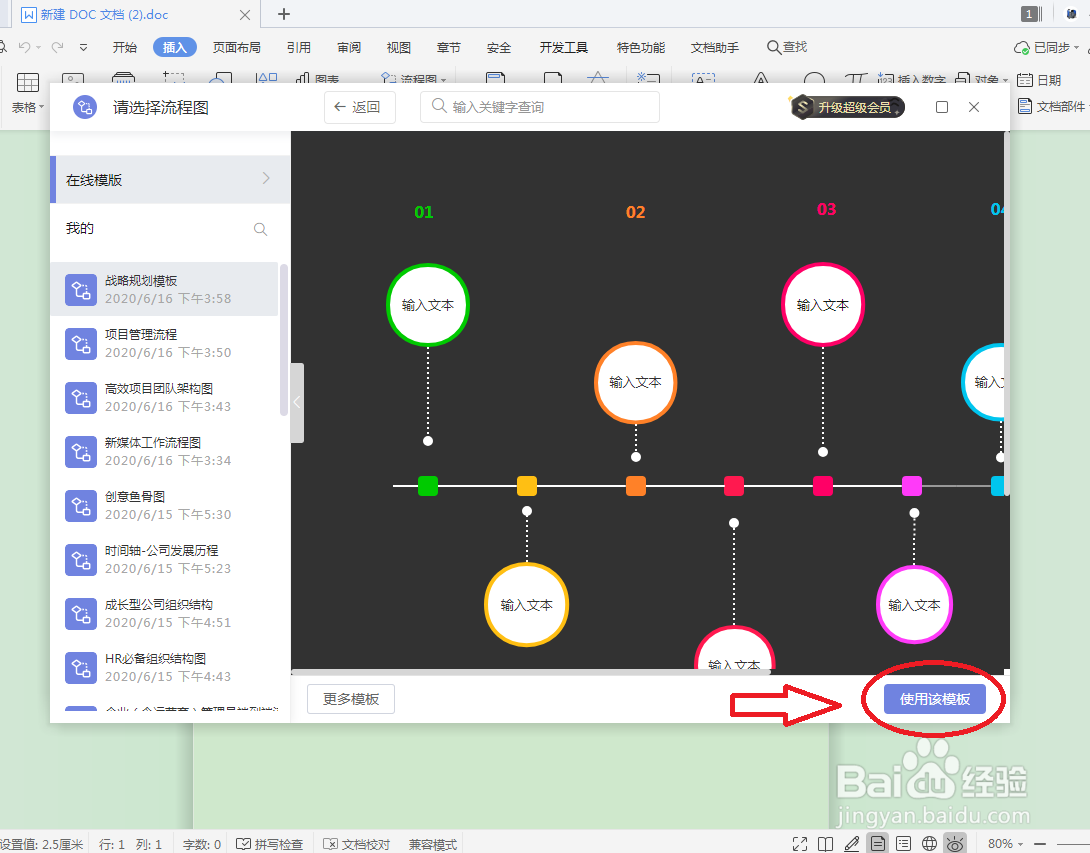Expand the 在线模版 section chevron

click(x=266, y=179)
